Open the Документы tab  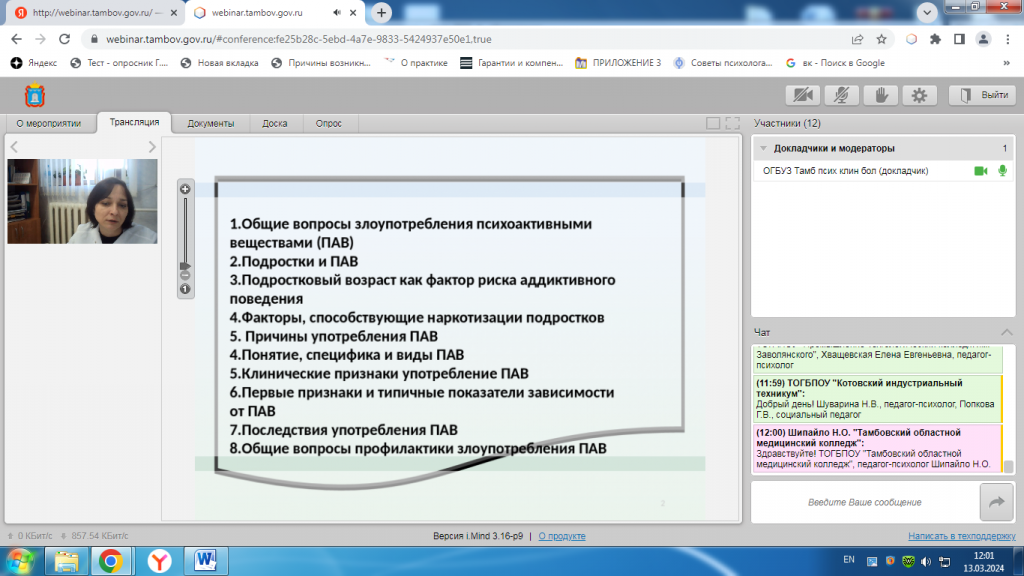(210, 123)
